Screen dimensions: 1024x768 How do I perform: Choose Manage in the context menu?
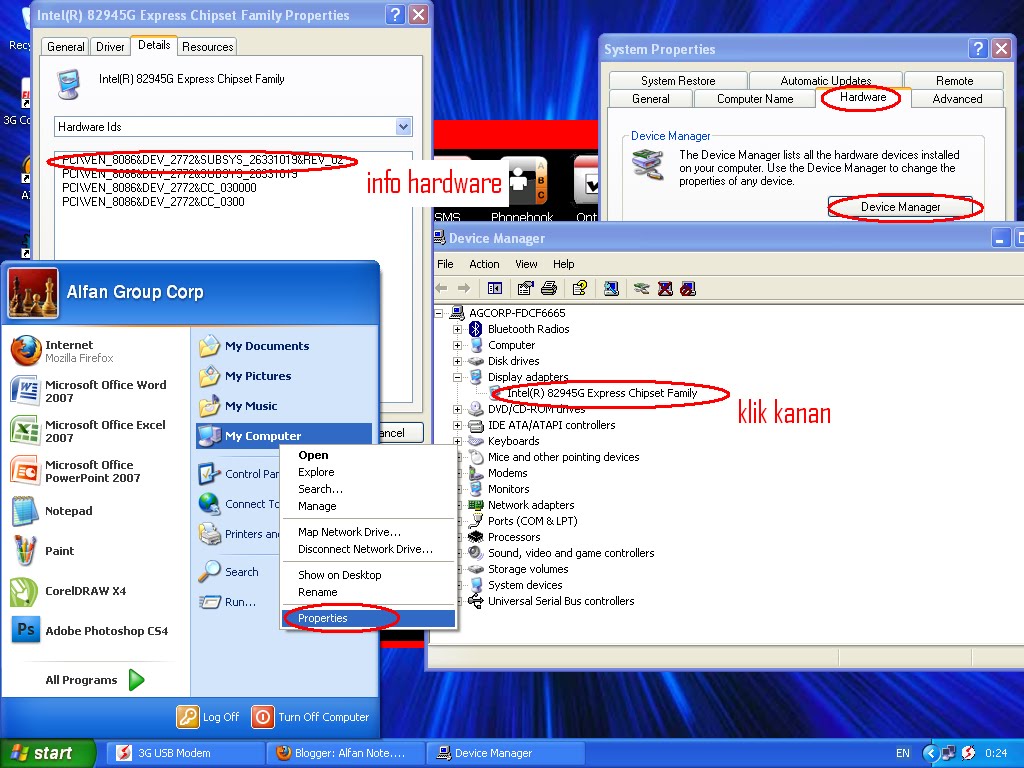tap(368, 506)
